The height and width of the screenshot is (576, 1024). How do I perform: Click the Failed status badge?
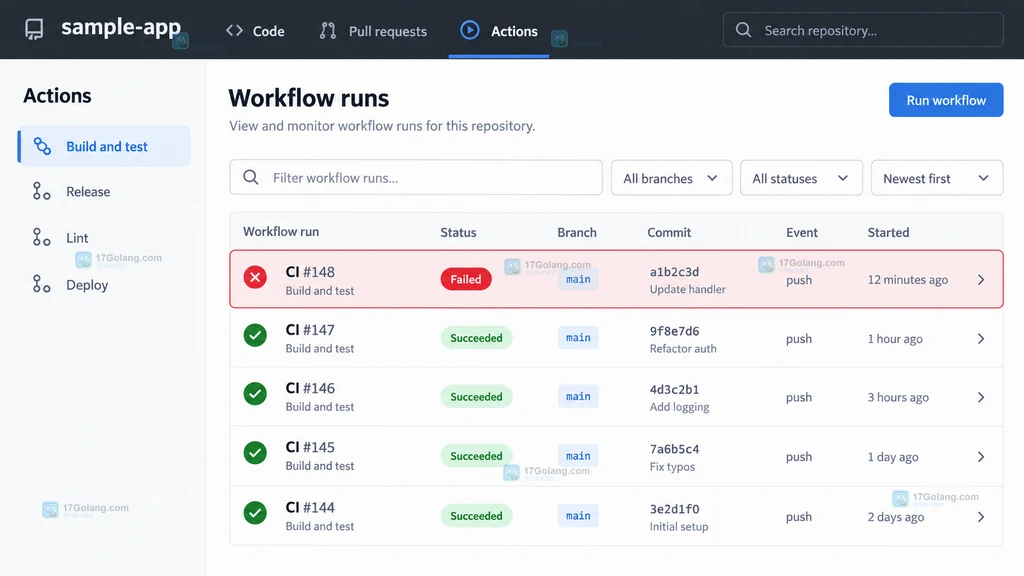coord(466,279)
